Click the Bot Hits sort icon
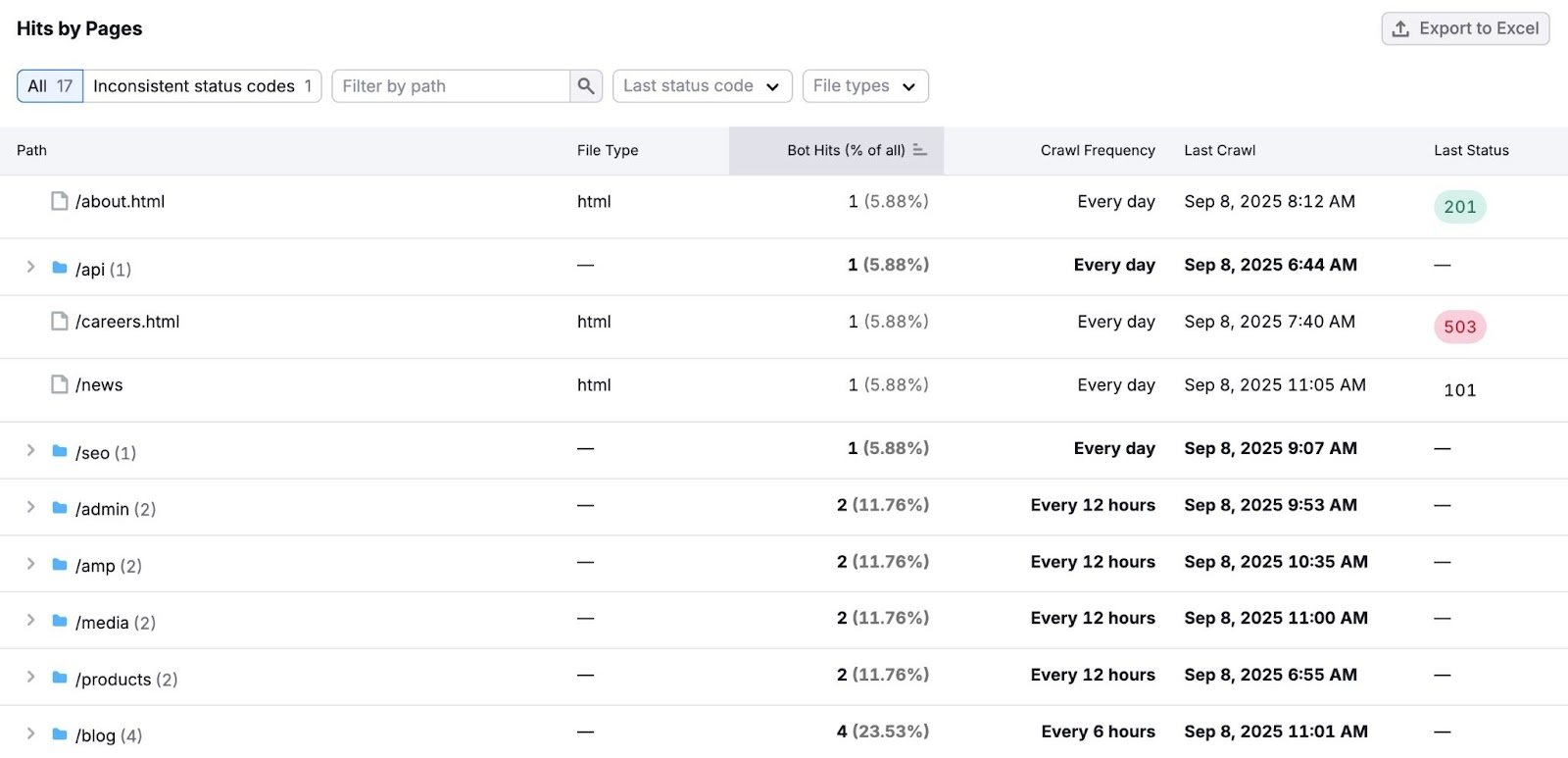The height and width of the screenshot is (758, 1568). tap(919, 150)
